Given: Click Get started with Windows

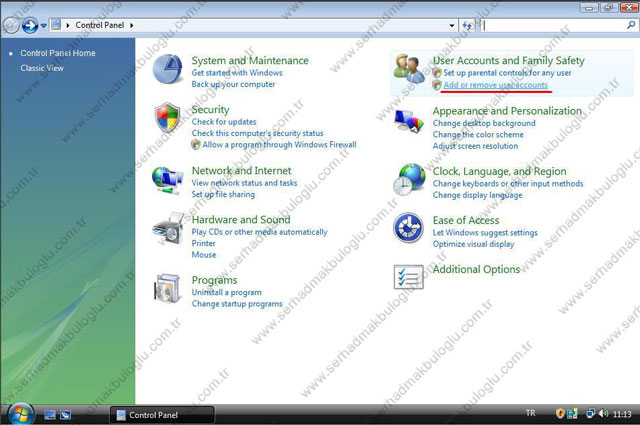Looking at the screenshot, I should pyautogui.click(x=237, y=73).
